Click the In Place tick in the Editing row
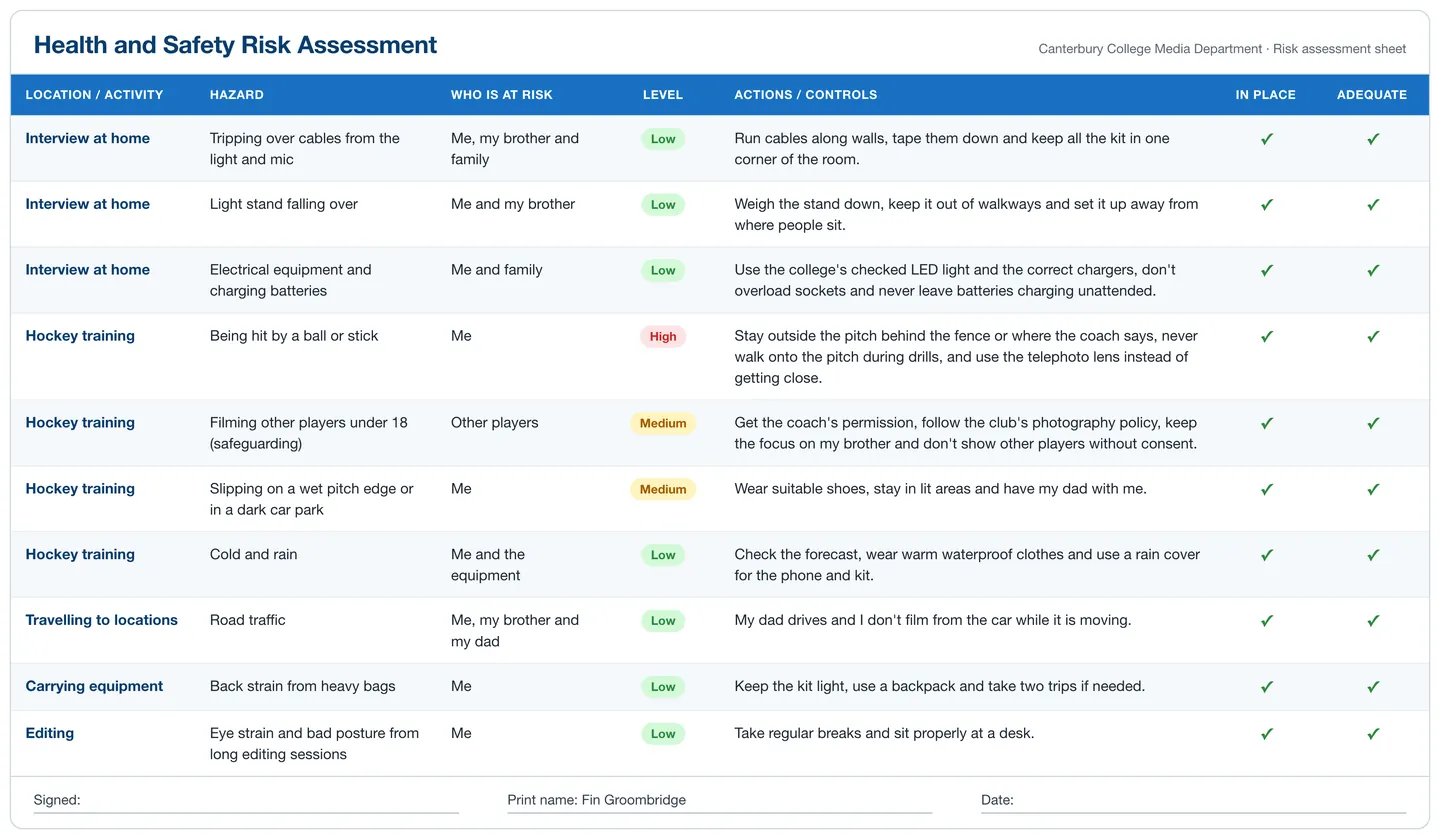 click(1266, 734)
